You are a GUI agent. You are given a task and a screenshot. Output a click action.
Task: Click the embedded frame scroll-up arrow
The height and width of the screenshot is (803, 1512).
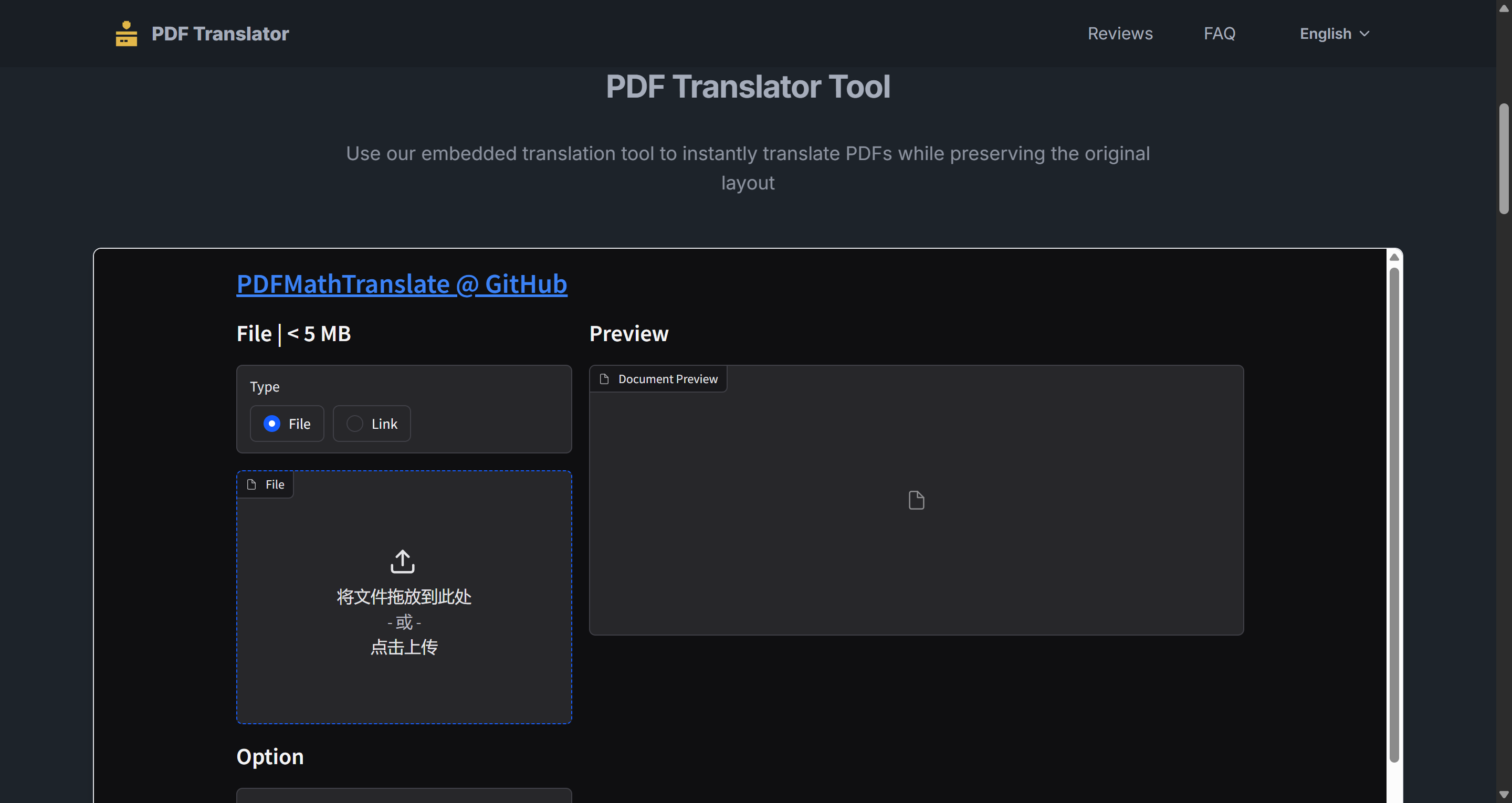1394,257
